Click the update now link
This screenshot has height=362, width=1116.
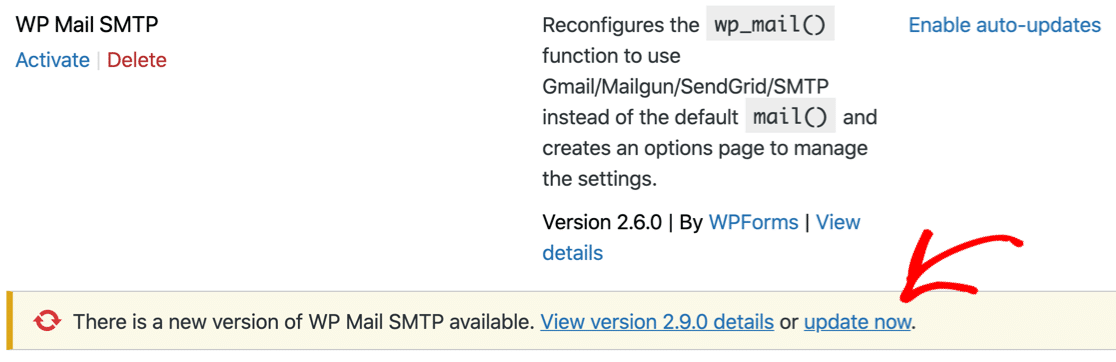click(x=858, y=322)
